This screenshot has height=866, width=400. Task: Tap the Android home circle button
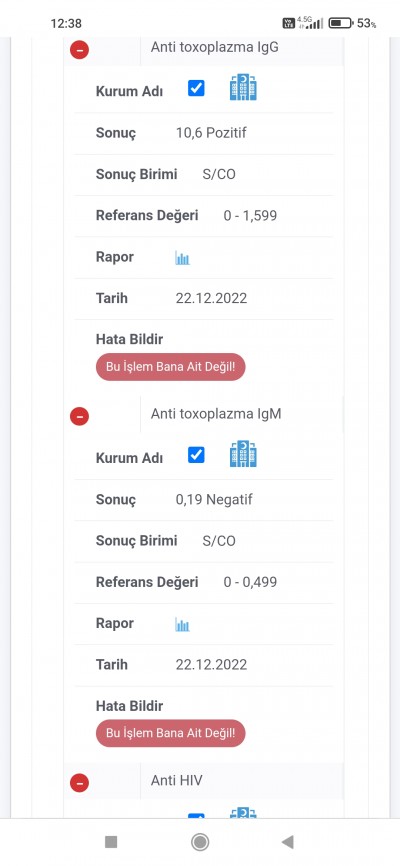pyautogui.click(x=200, y=842)
